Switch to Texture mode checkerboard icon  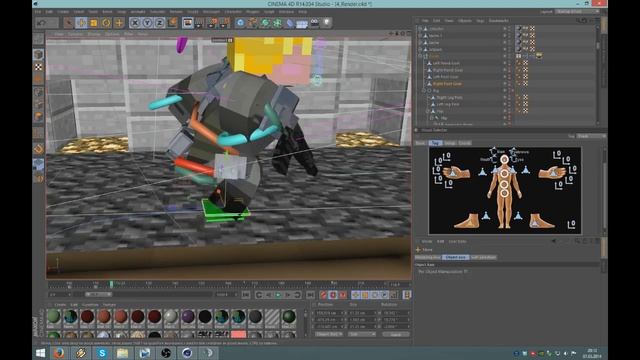[38, 67]
